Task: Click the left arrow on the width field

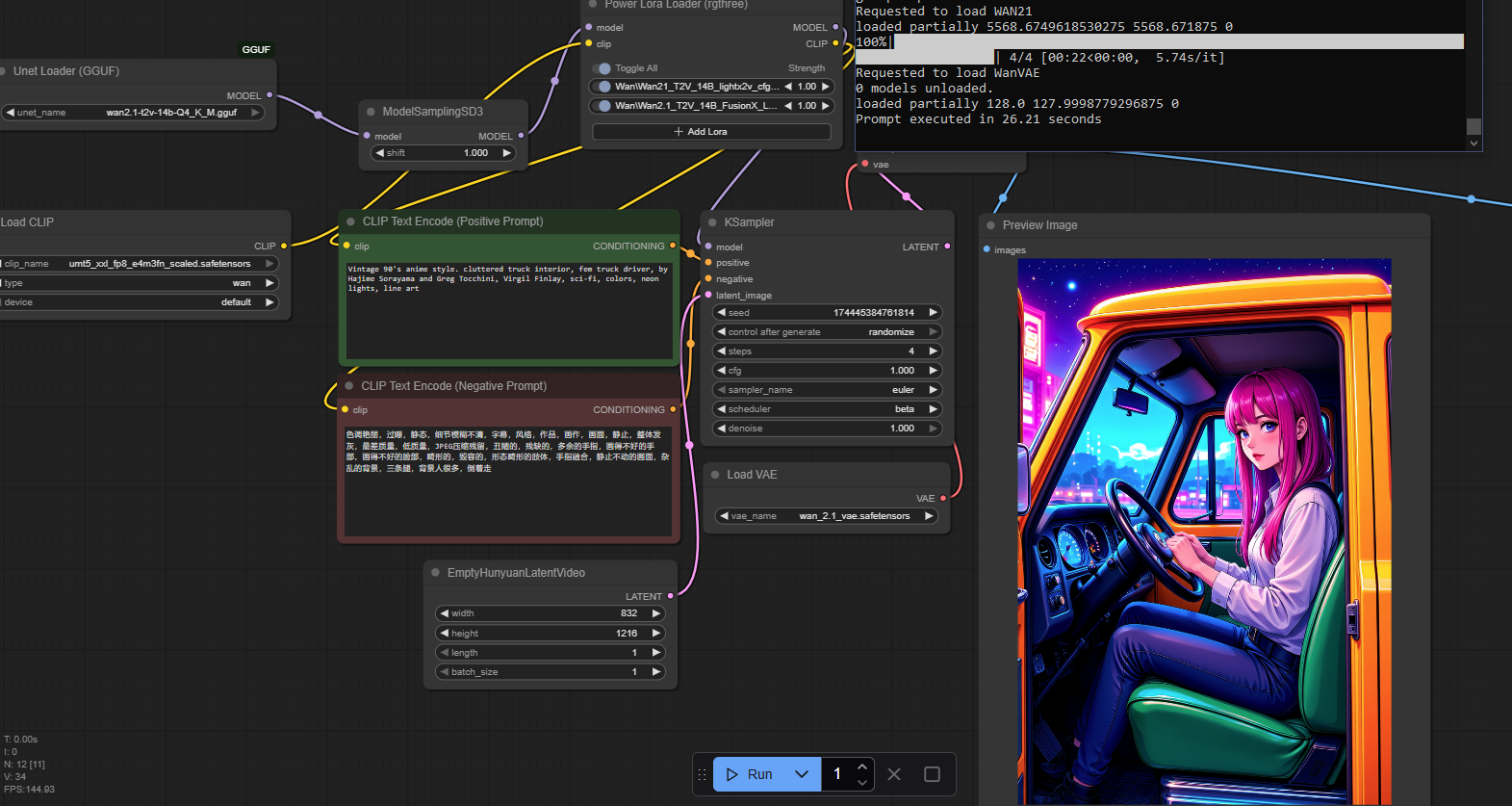Action: 445,613
